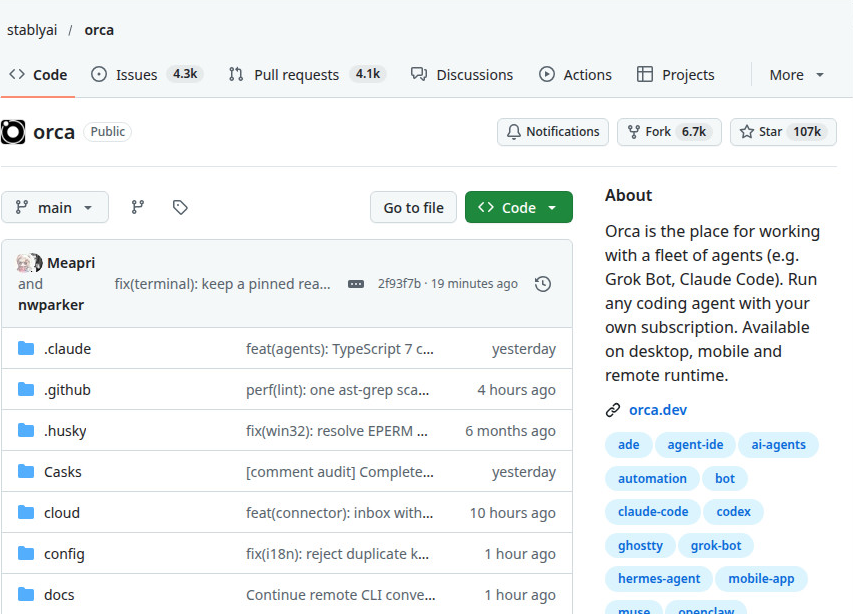Open the Issues tab
The width and height of the screenshot is (853, 614).
147,75
